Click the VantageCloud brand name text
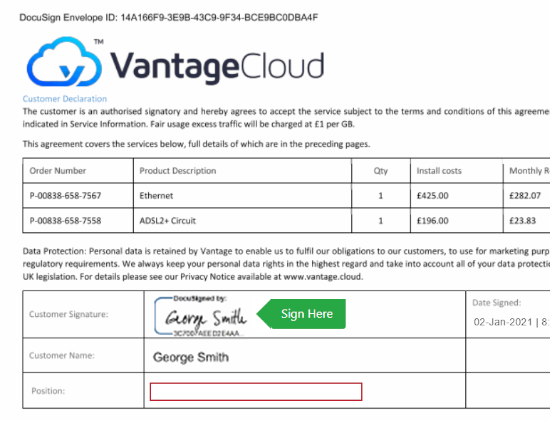This screenshot has width=550, height=421. (217, 67)
